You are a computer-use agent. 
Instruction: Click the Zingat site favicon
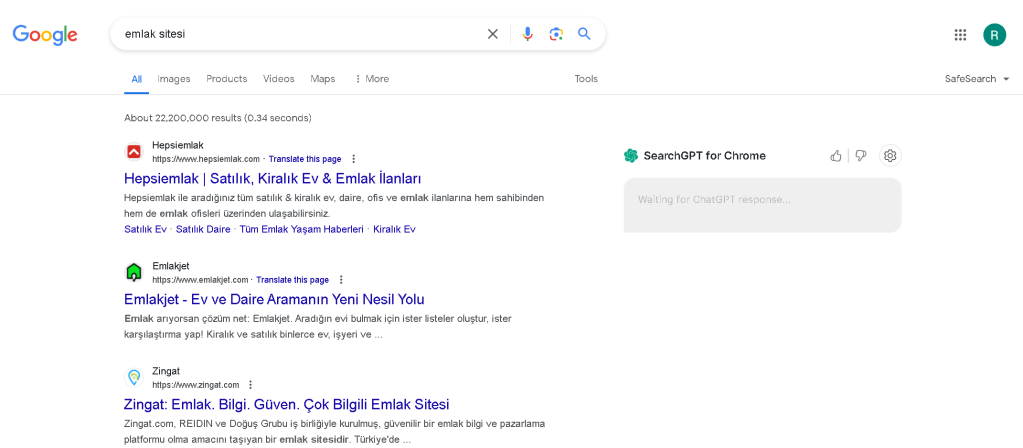(134, 378)
